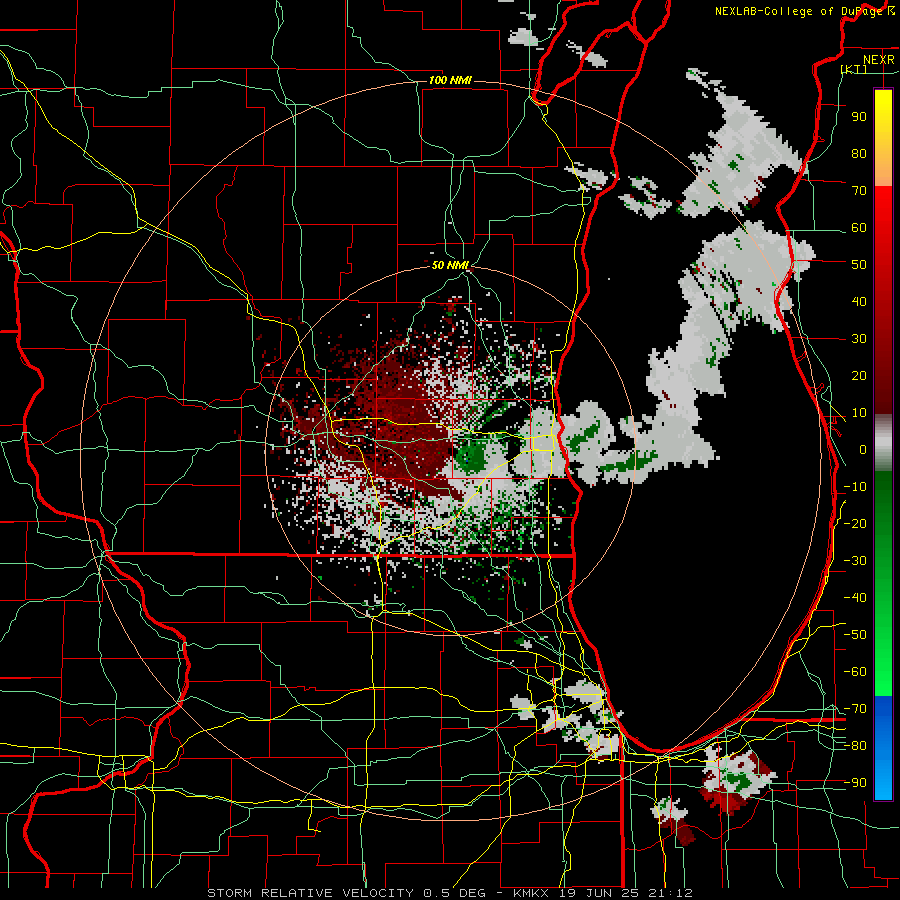Click the dark blue segment of the color bar
The width and height of the screenshot is (900, 900).
(883, 712)
